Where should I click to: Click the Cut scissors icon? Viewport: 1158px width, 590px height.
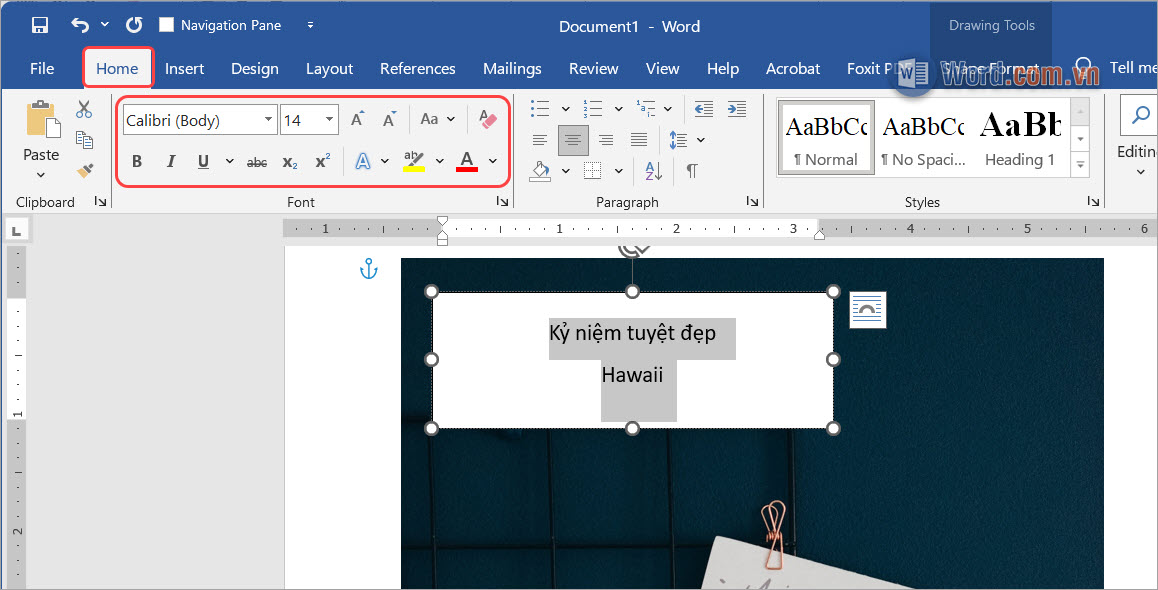tap(84, 109)
